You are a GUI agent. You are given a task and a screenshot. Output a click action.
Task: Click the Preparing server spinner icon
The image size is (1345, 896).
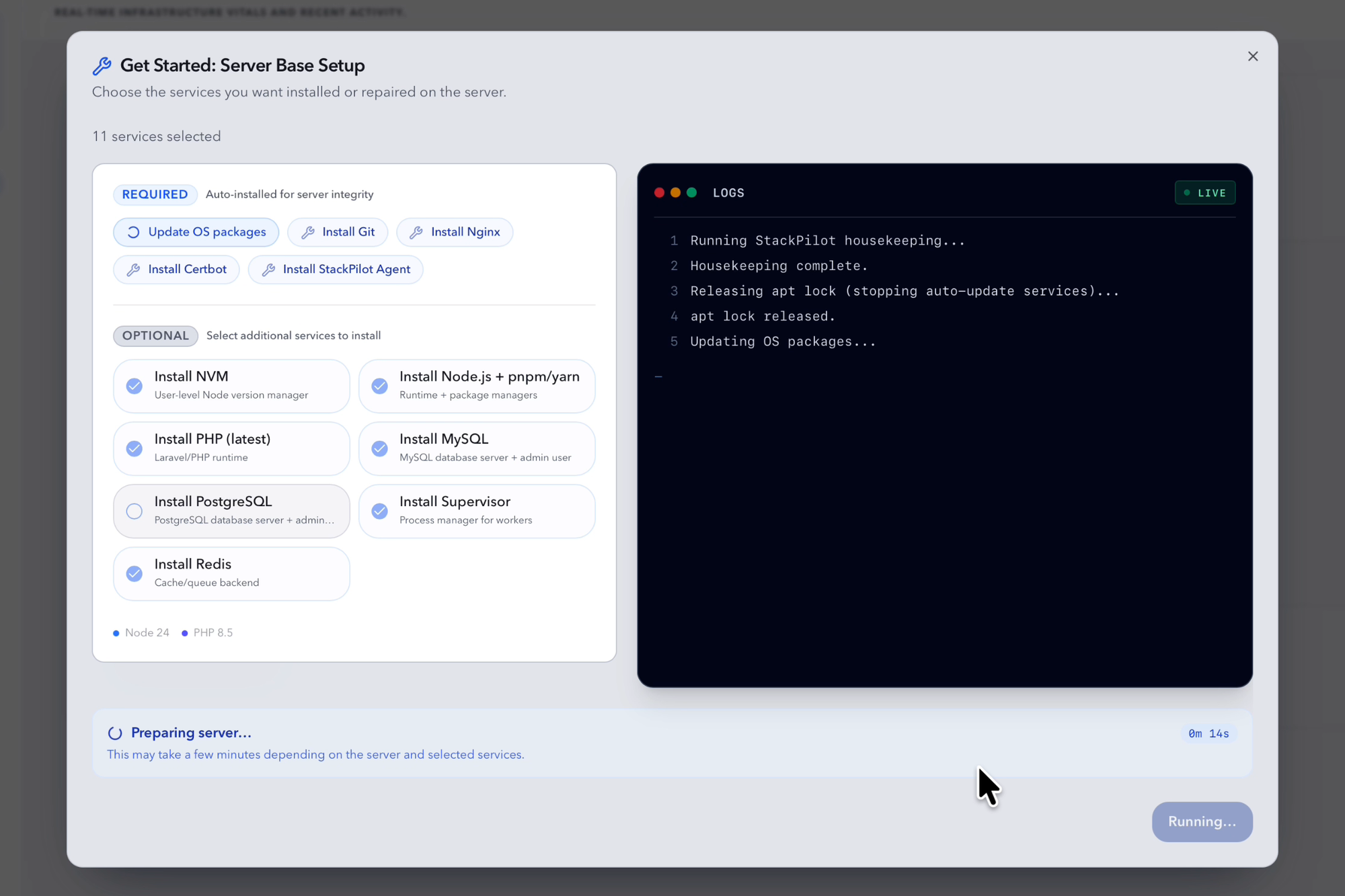click(115, 733)
